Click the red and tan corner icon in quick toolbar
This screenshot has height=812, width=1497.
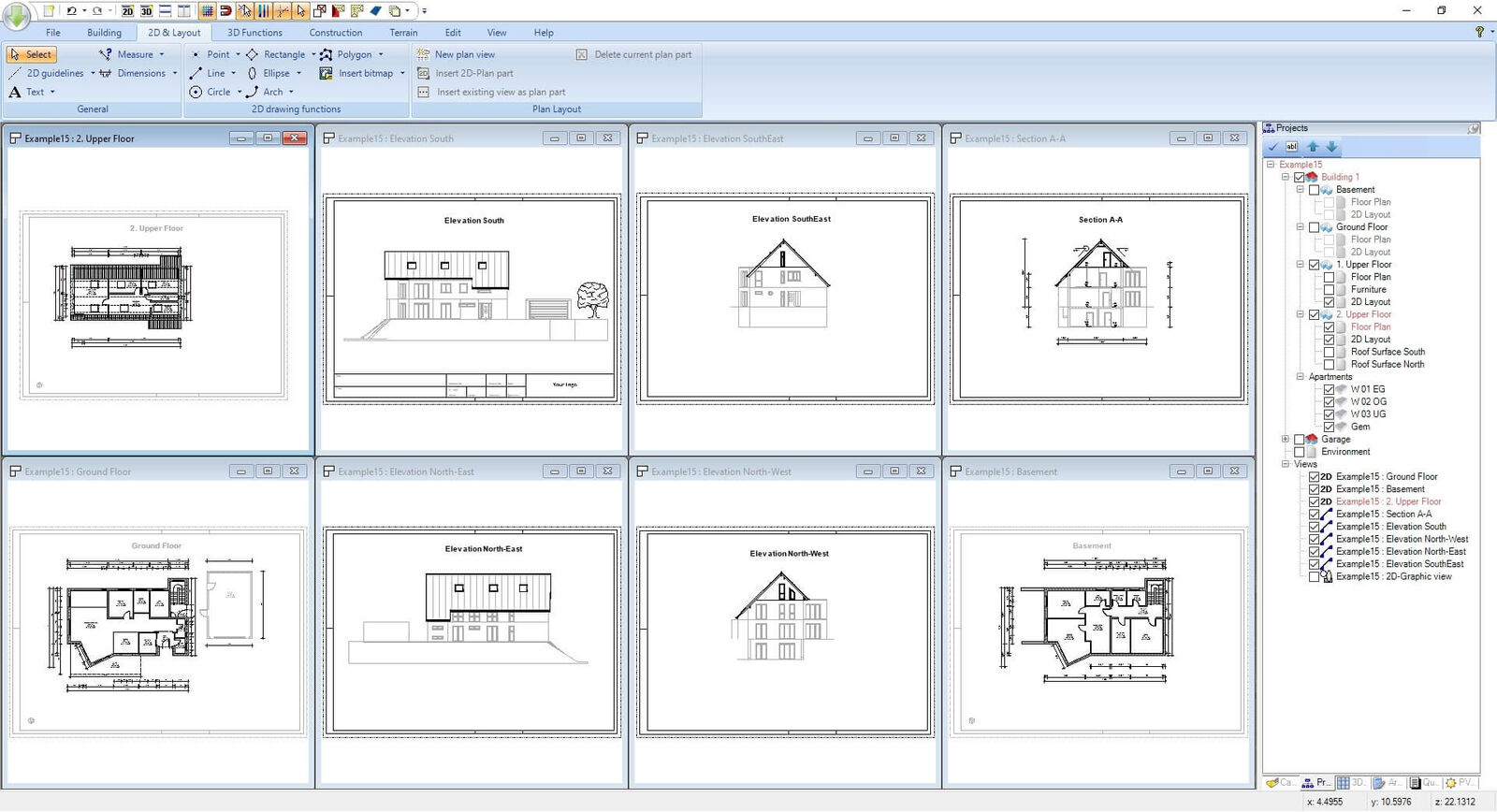pos(338,11)
